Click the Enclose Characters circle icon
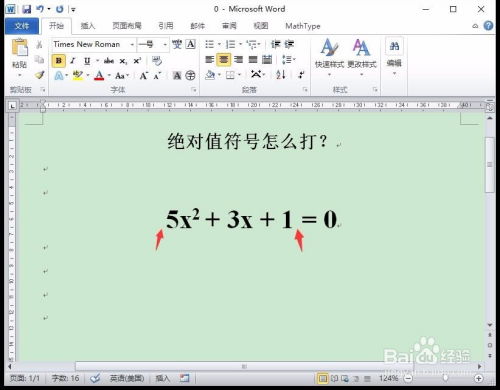This screenshot has height=390, width=500. point(190,76)
